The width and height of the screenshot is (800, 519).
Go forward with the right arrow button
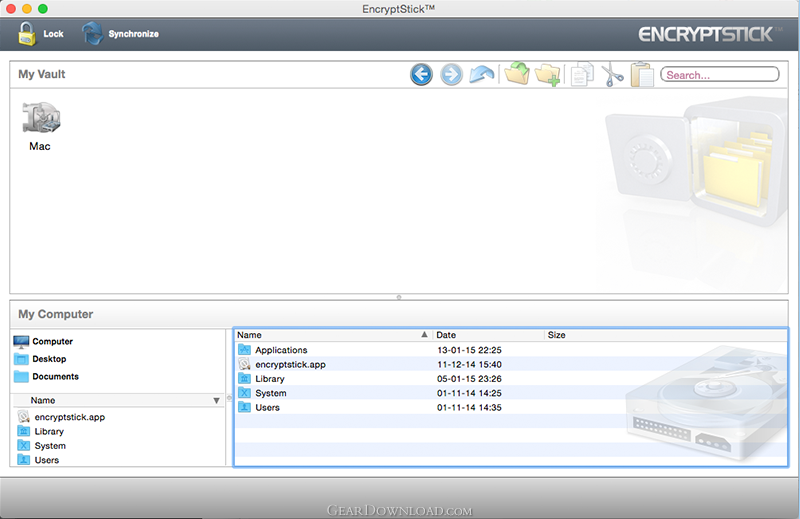451,75
